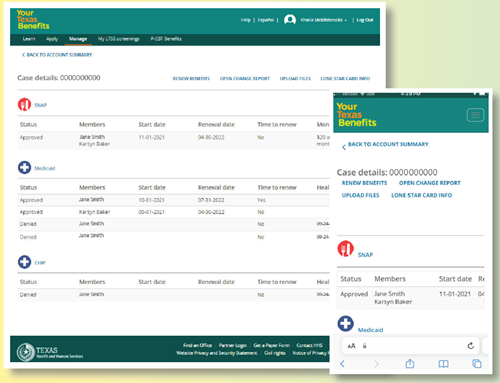
Task: Click Website Privacy and Security Statement link
Action: pyautogui.click(x=217, y=353)
